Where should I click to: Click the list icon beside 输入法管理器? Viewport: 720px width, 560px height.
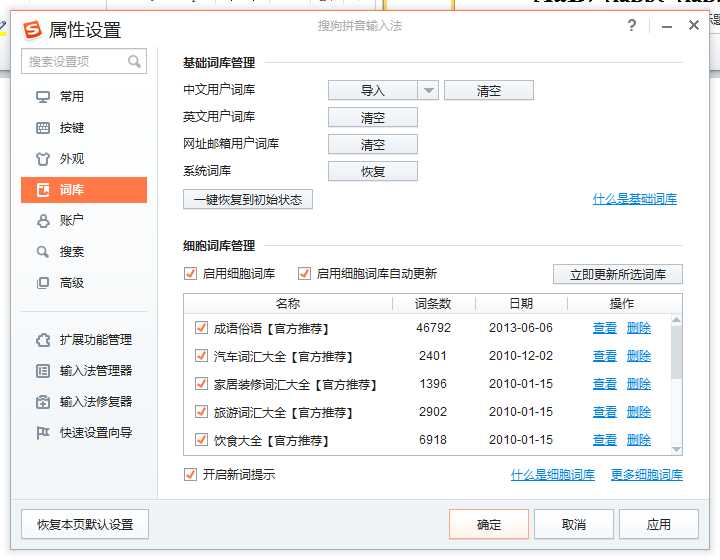(43, 371)
